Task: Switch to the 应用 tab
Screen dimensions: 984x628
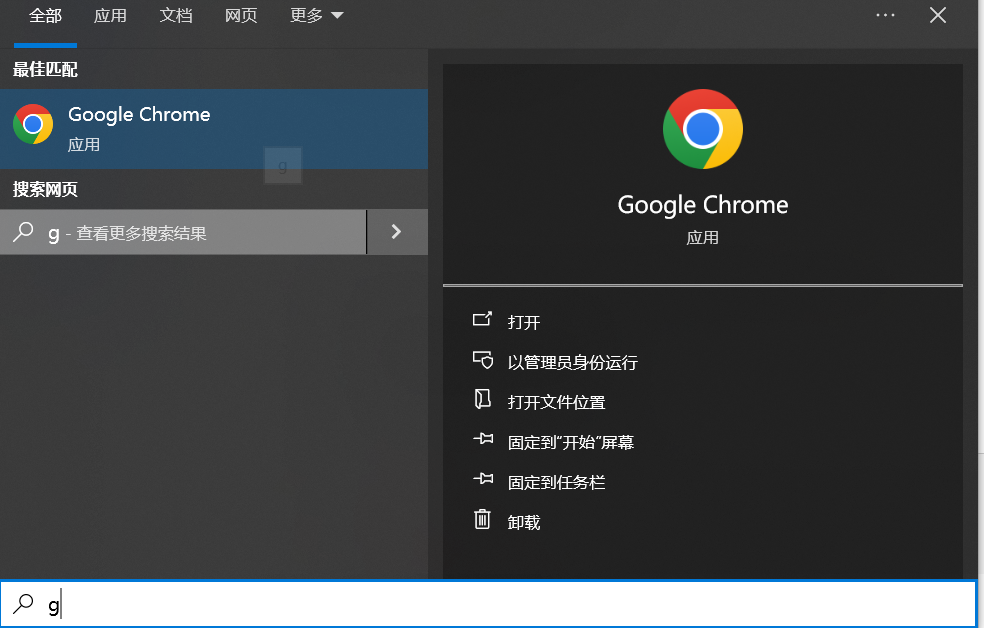Action: pyautogui.click(x=110, y=16)
